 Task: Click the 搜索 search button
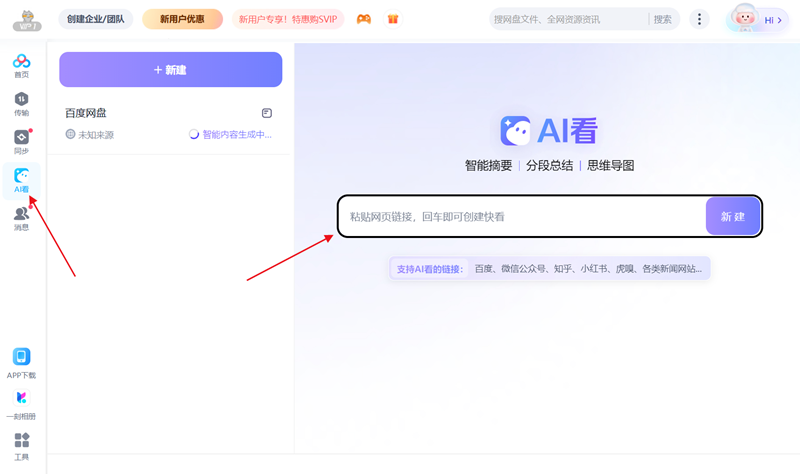(662, 19)
